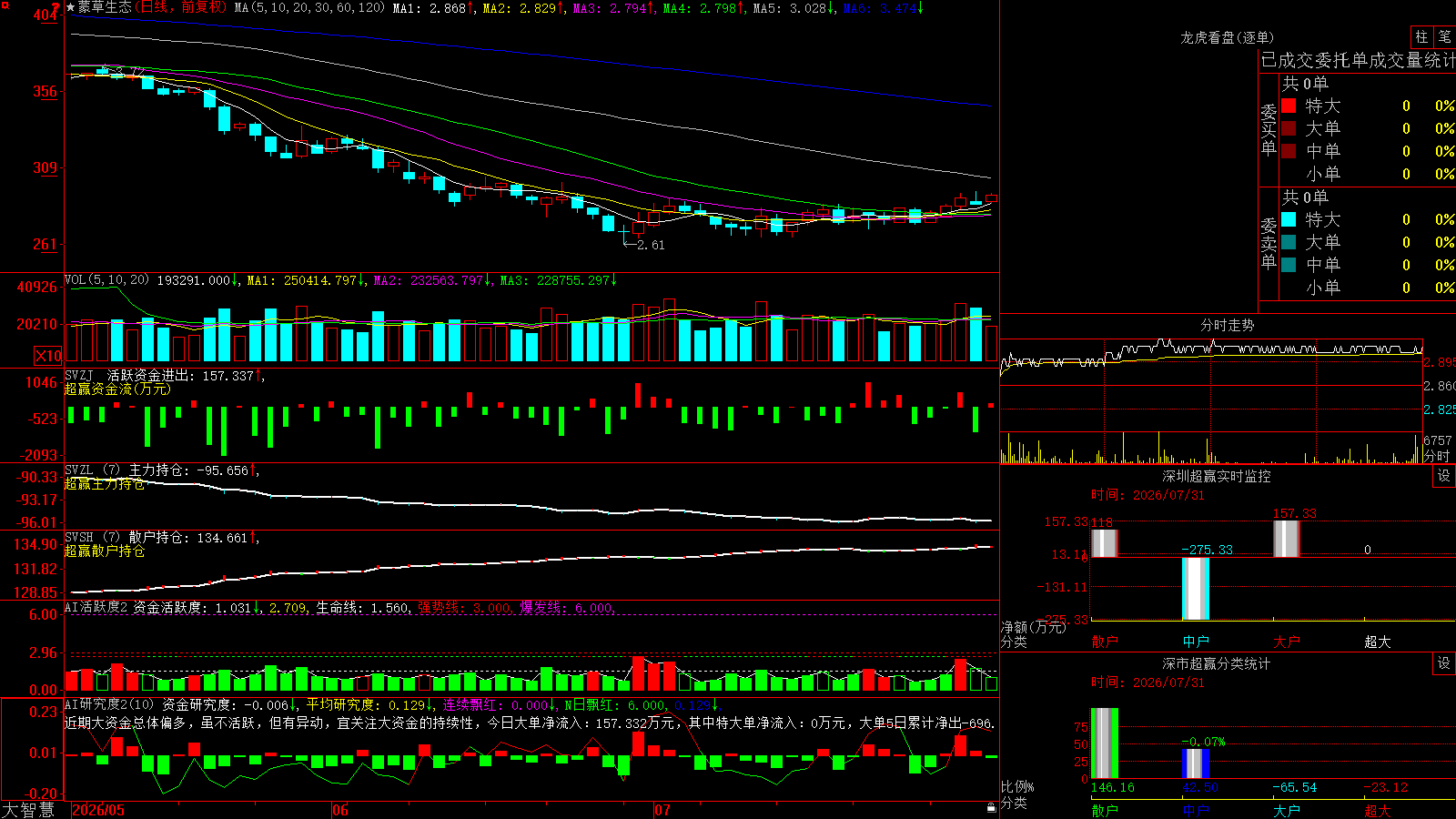Switch order panel to 笔 tick view
1456x819 pixels.
pos(1445,37)
